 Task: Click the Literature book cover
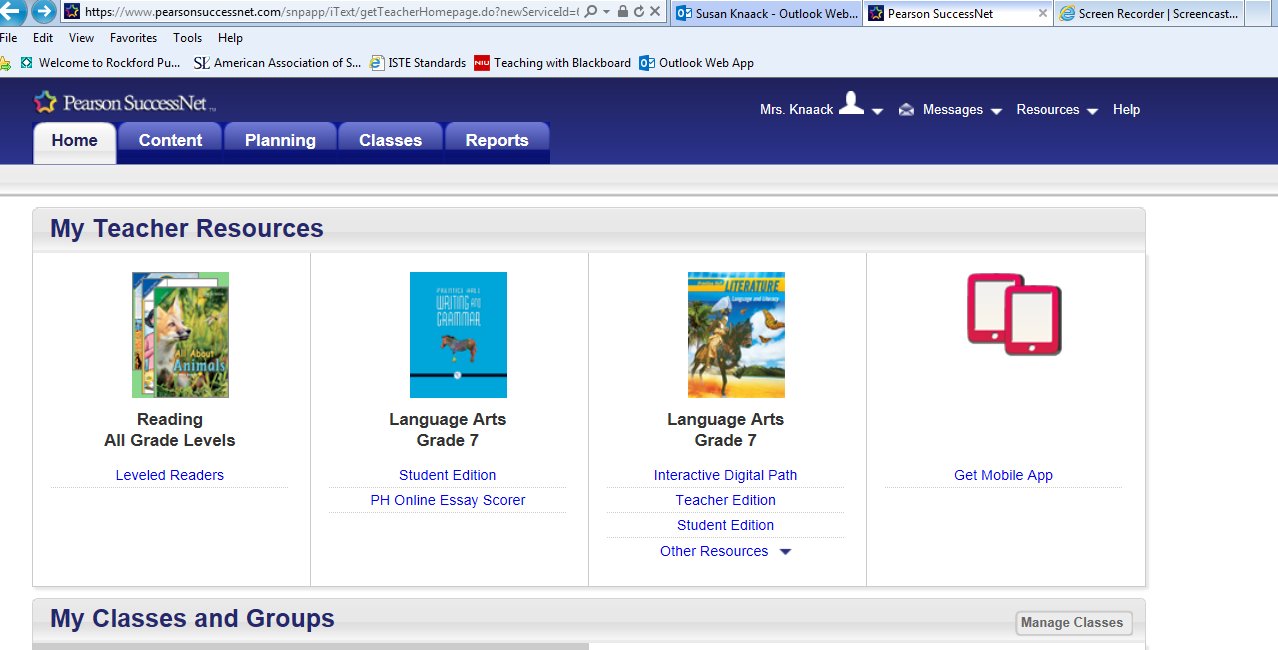[736, 335]
